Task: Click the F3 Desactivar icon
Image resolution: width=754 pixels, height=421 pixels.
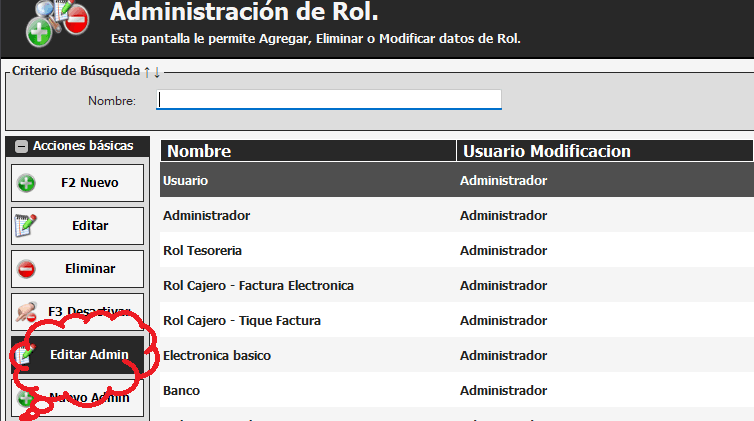Action: click(x=27, y=312)
